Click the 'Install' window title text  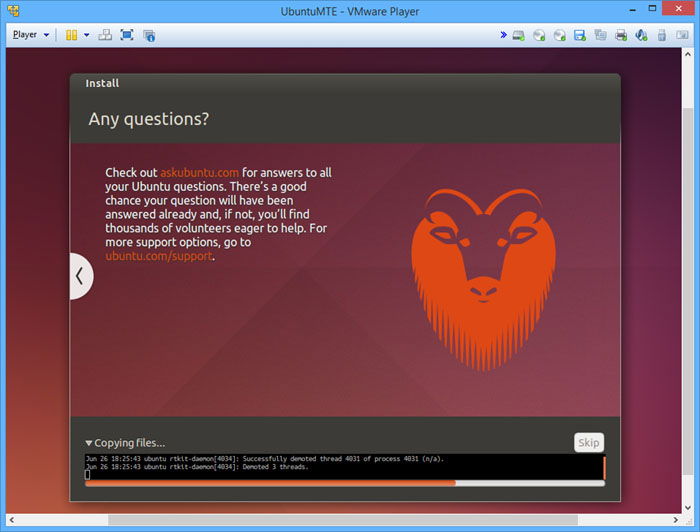coord(102,83)
